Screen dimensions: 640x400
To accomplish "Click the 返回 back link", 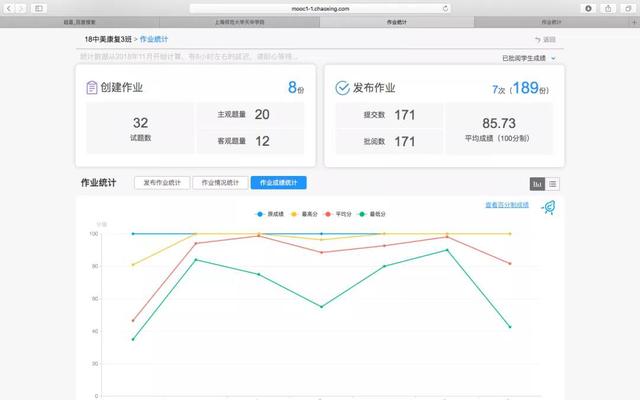I will pos(545,40).
